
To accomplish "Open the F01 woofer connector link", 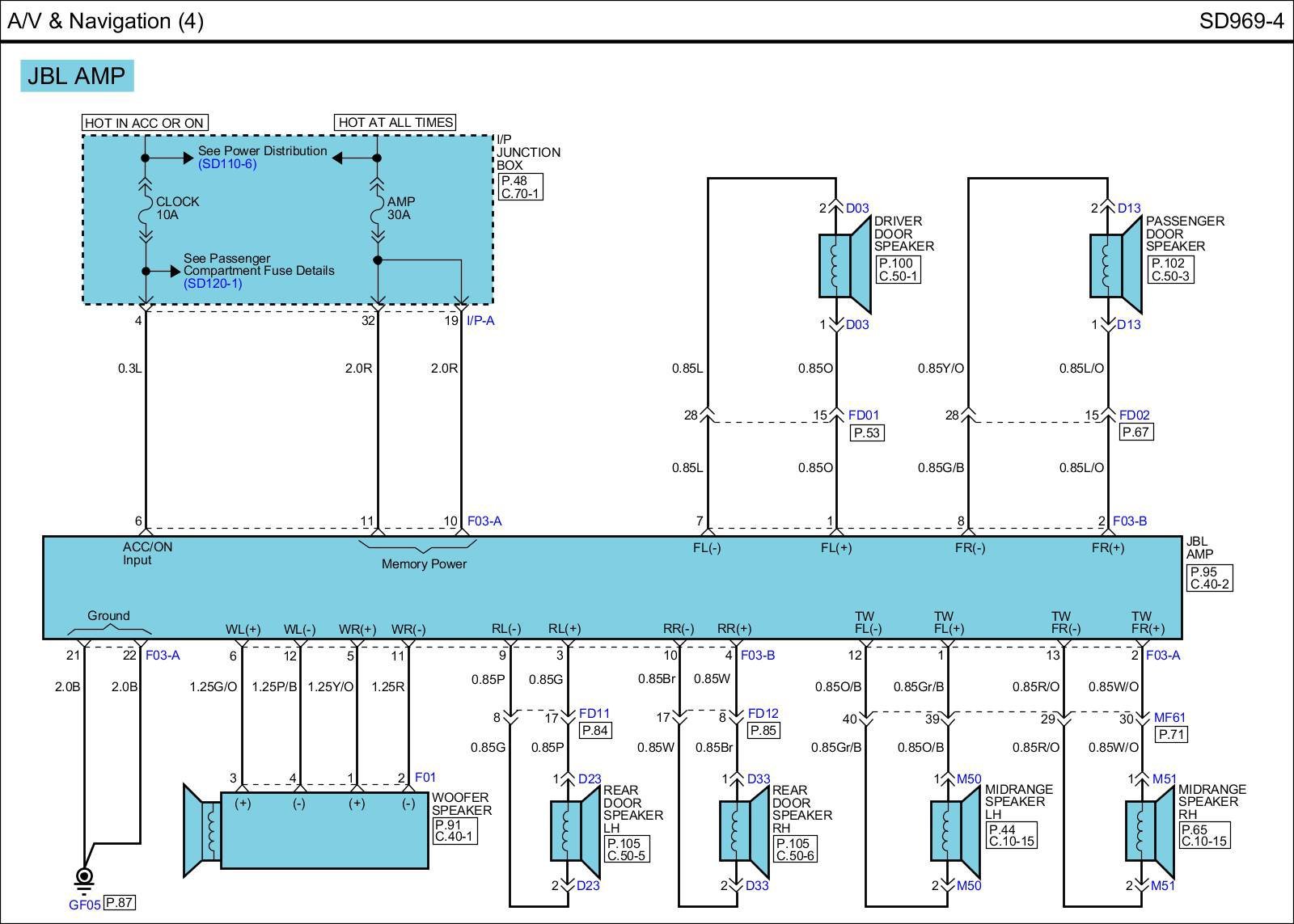I will (425, 777).
